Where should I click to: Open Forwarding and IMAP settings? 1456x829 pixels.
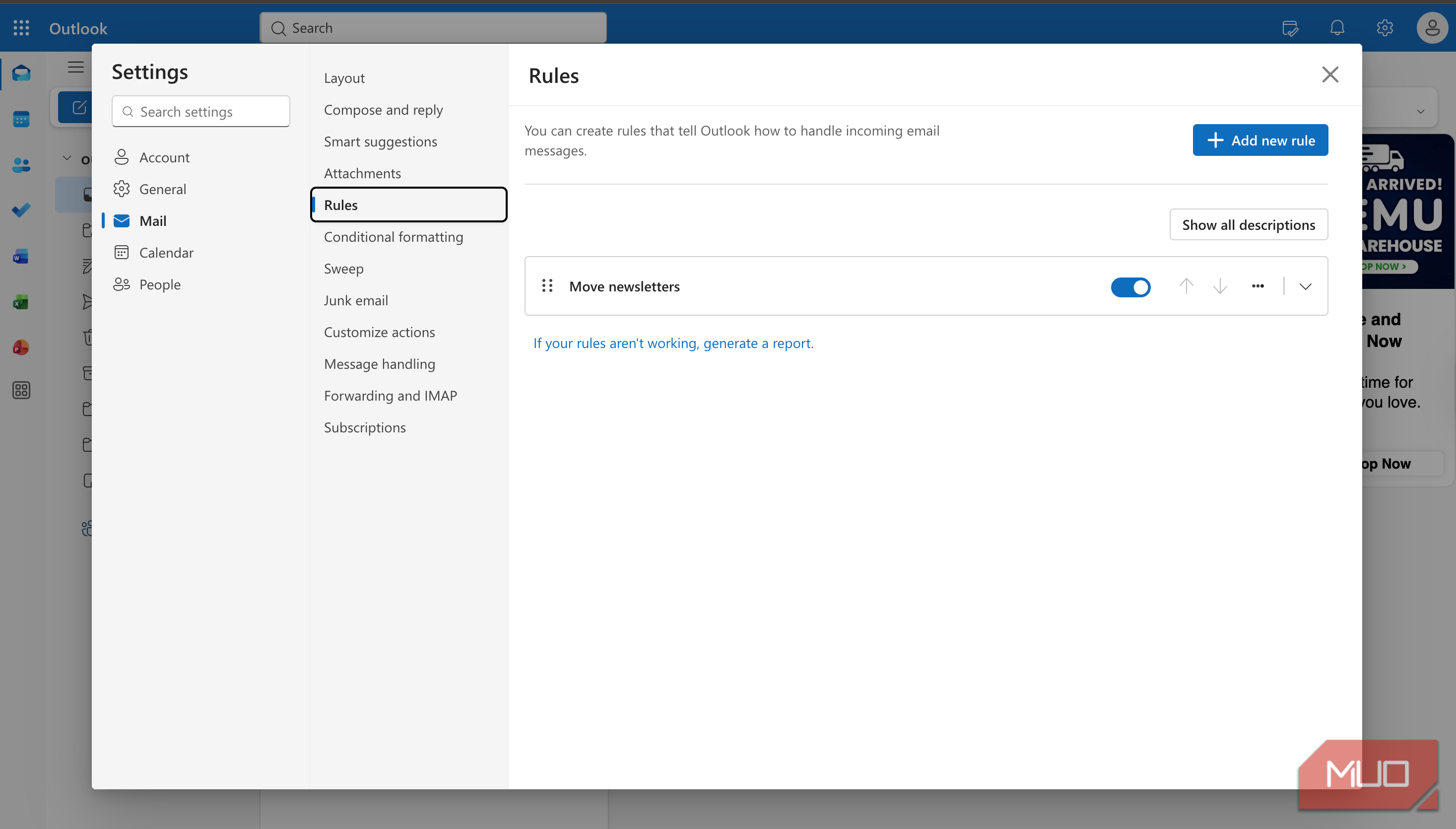point(391,396)
